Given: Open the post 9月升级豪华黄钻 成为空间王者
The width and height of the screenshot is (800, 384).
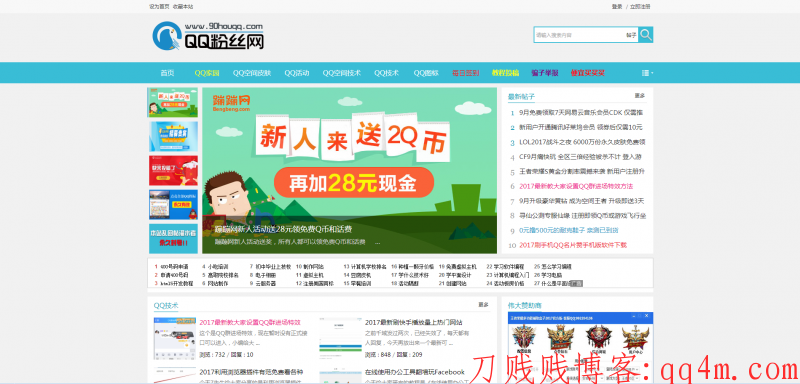Looking at the screenshot, I should 581,201.
